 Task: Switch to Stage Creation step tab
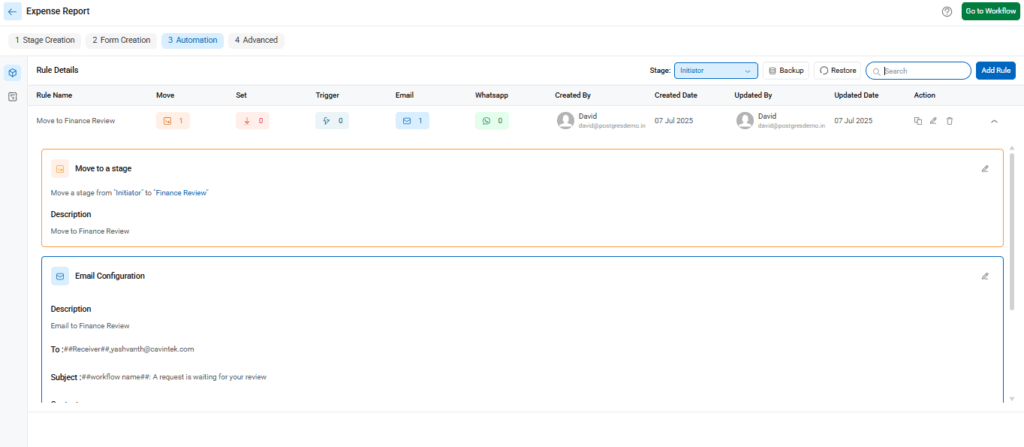tap(45, 41)
